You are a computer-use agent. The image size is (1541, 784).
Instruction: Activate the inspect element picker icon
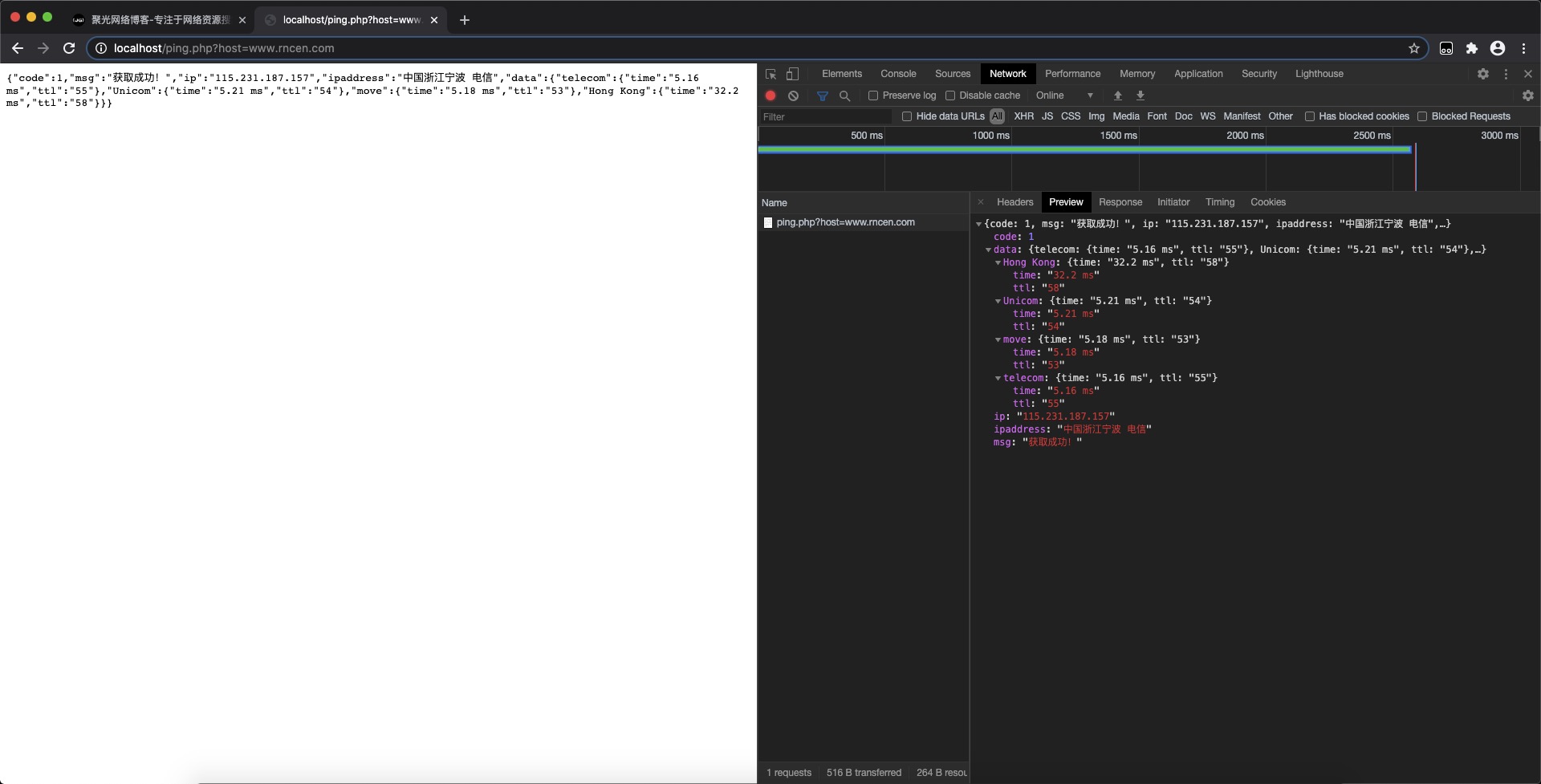[x=770, y=74]
